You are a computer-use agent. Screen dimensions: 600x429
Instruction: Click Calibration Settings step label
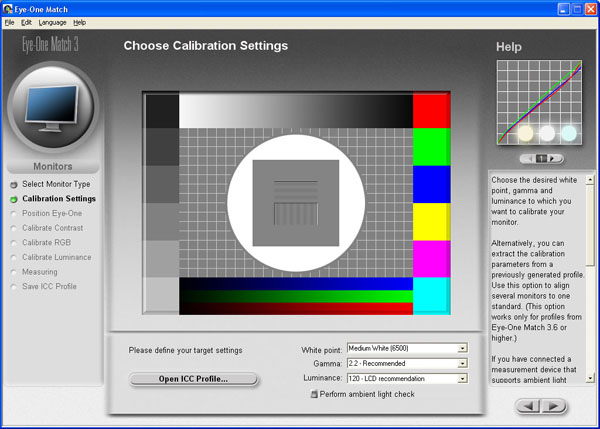pos(59,199)
